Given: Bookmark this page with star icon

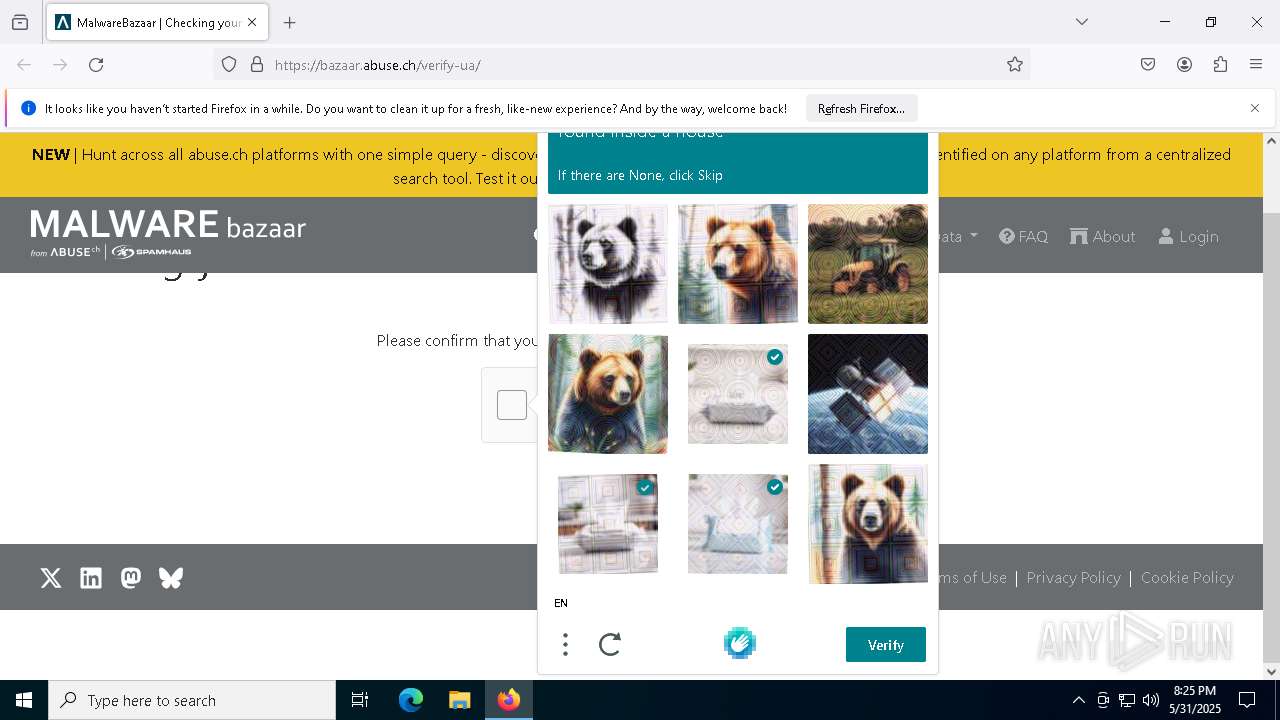Looking at the screenshot, I should [x=1015, y=65].
